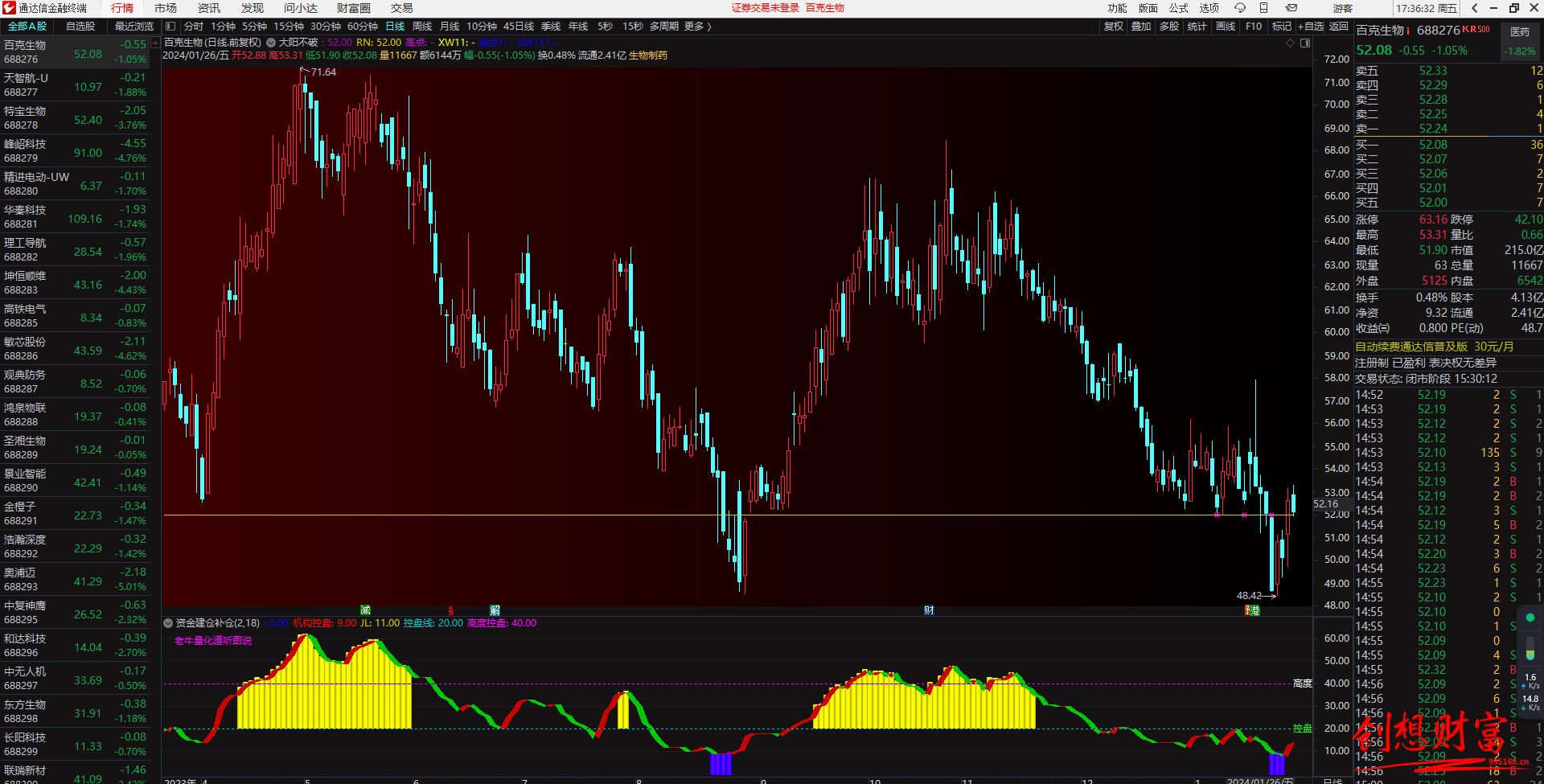
Task: Select 华秦科技 688281 in stock list
Action: (75, 217)
